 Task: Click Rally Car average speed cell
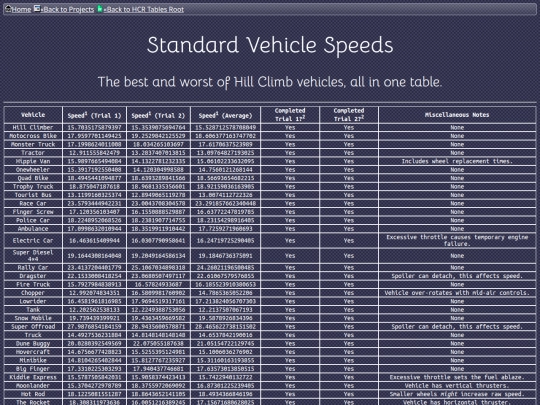click(225, 268)
